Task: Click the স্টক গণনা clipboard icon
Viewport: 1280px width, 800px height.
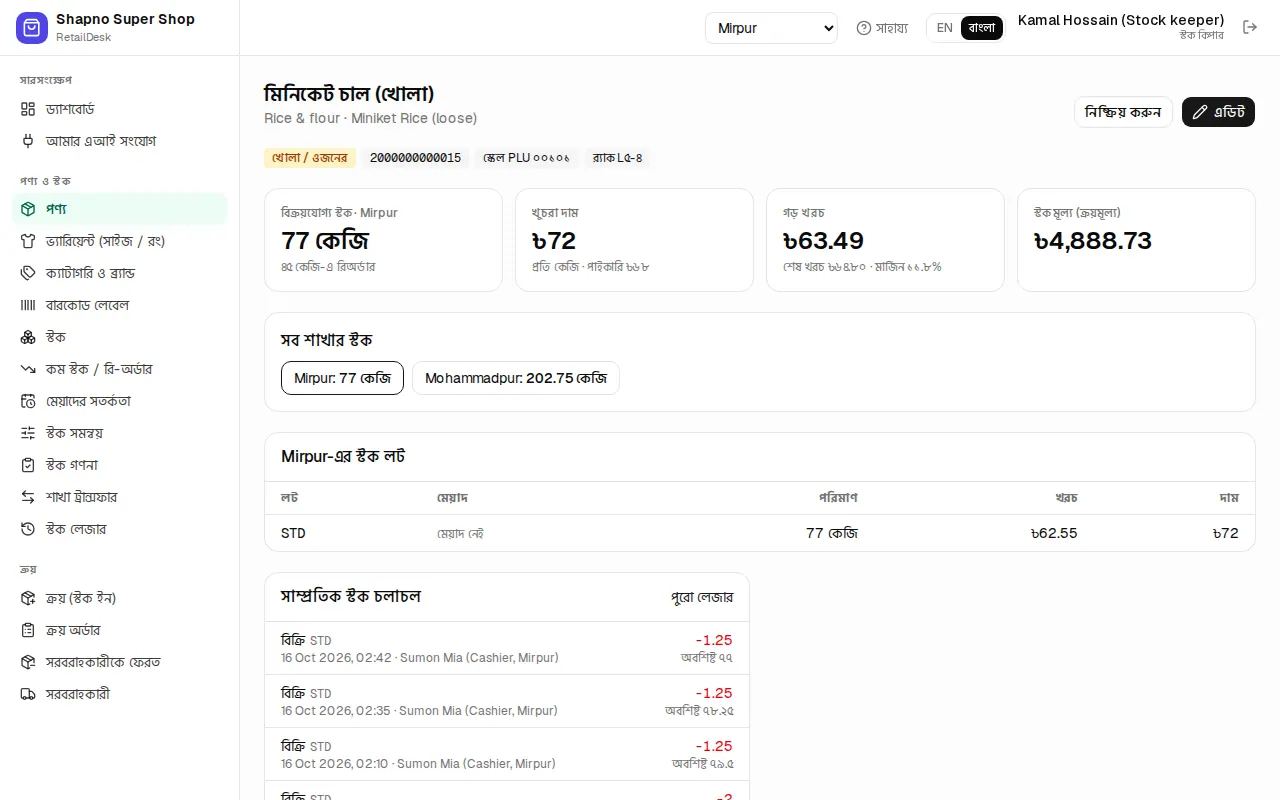Action: click(x=28, y=465)
